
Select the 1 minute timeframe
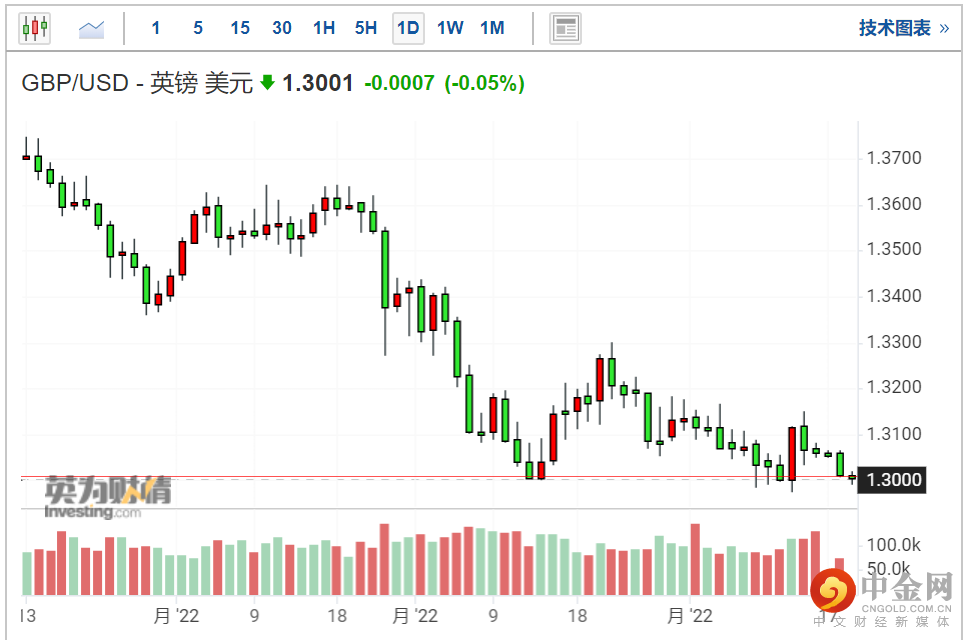click(x=156, y=28)
